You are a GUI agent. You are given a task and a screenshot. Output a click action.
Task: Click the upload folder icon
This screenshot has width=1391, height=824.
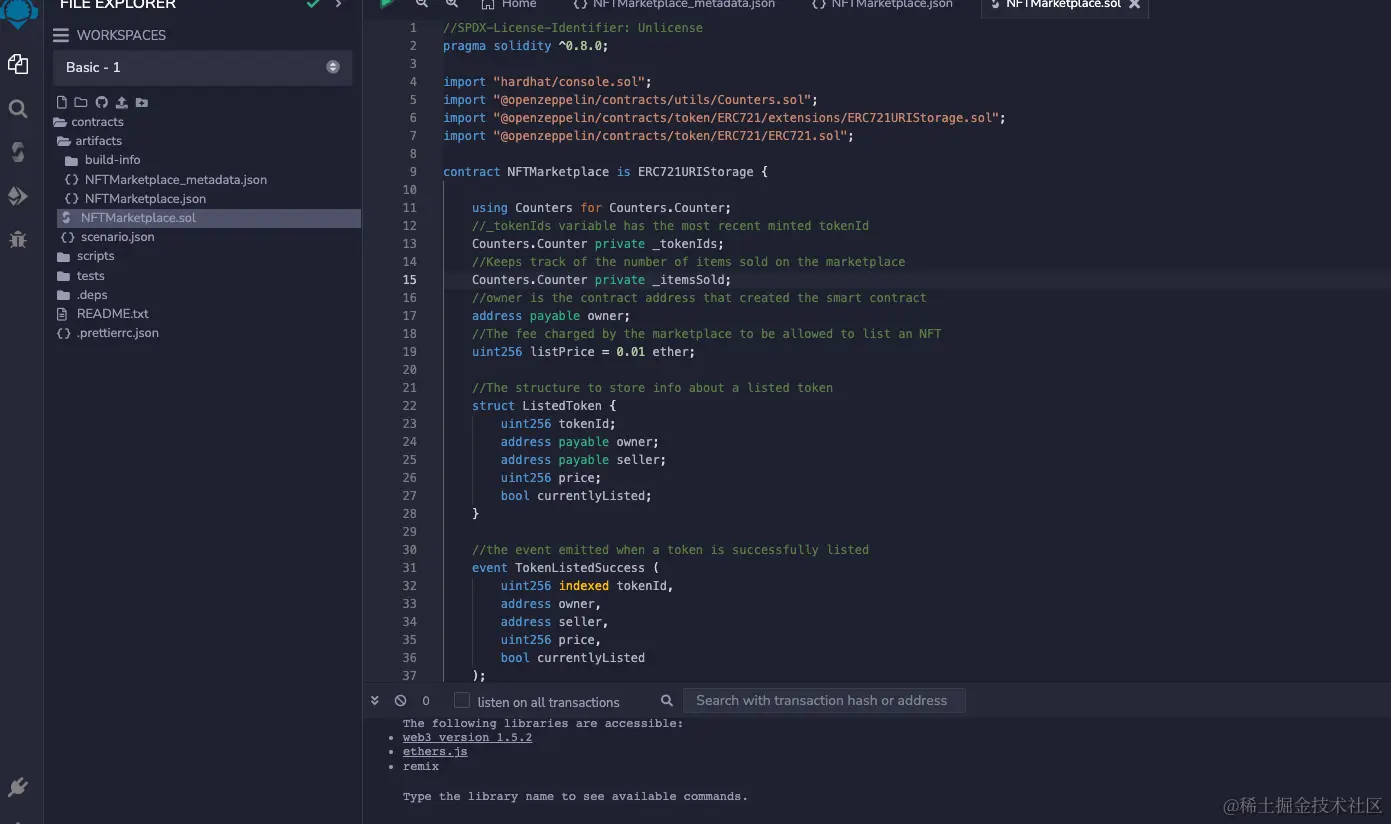click(x=142, y=102)
